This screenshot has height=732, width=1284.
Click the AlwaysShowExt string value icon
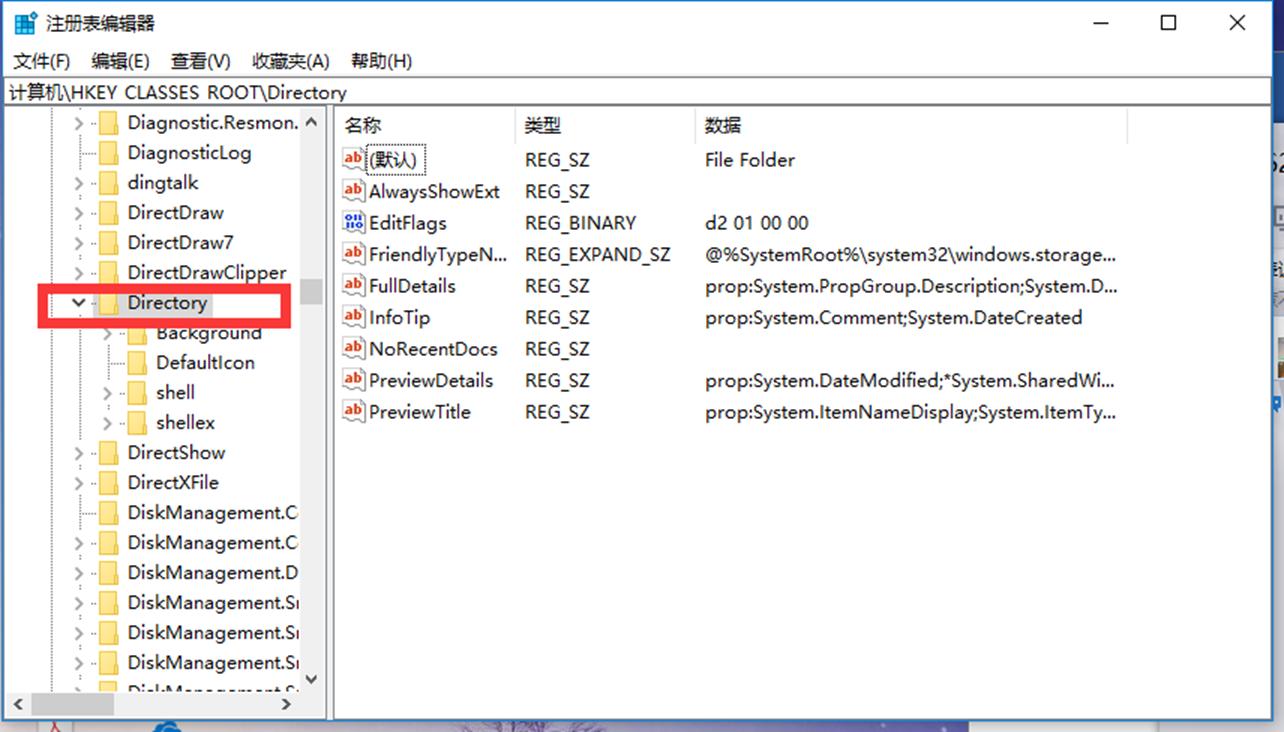point(353,191)
